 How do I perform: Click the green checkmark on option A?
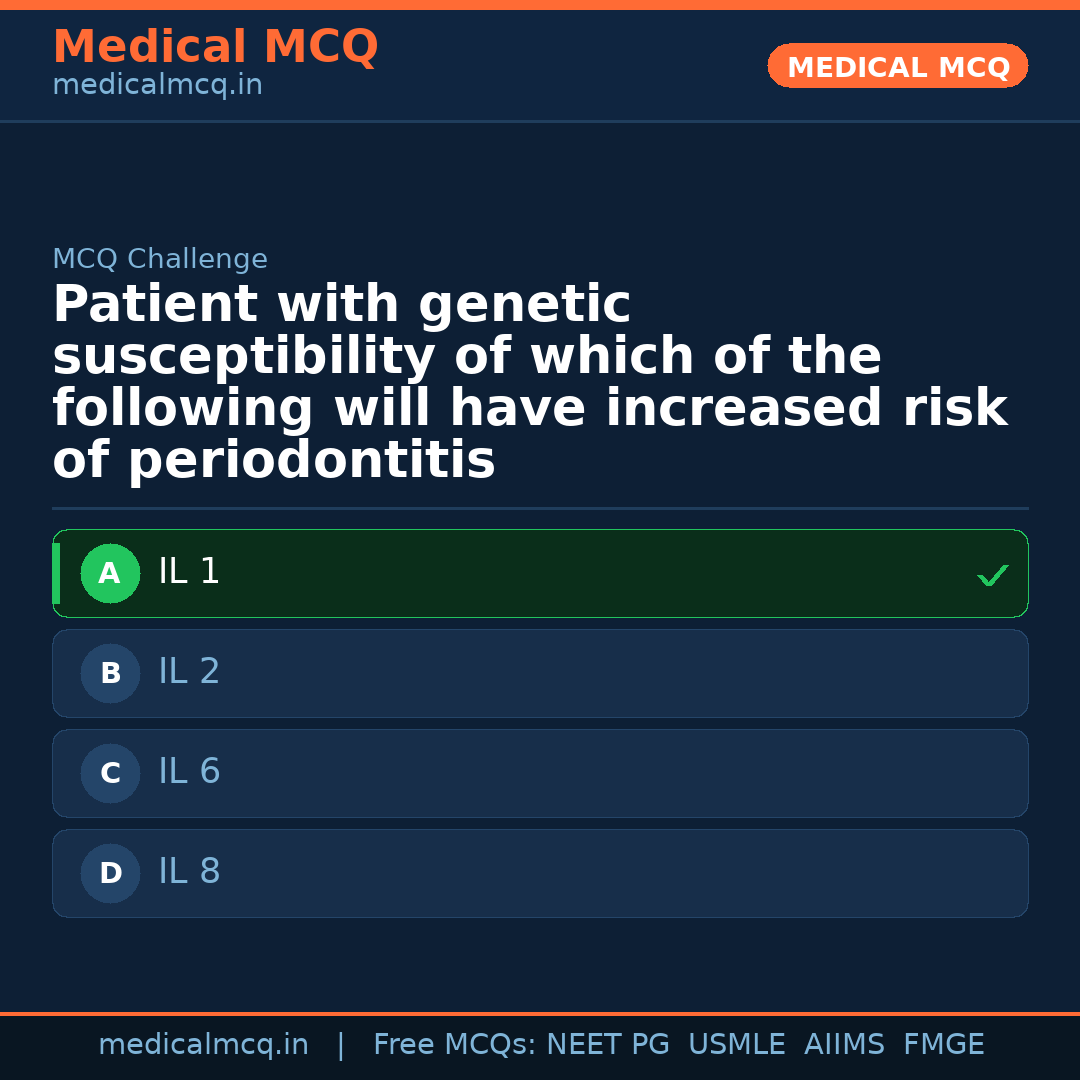point(992,575)
